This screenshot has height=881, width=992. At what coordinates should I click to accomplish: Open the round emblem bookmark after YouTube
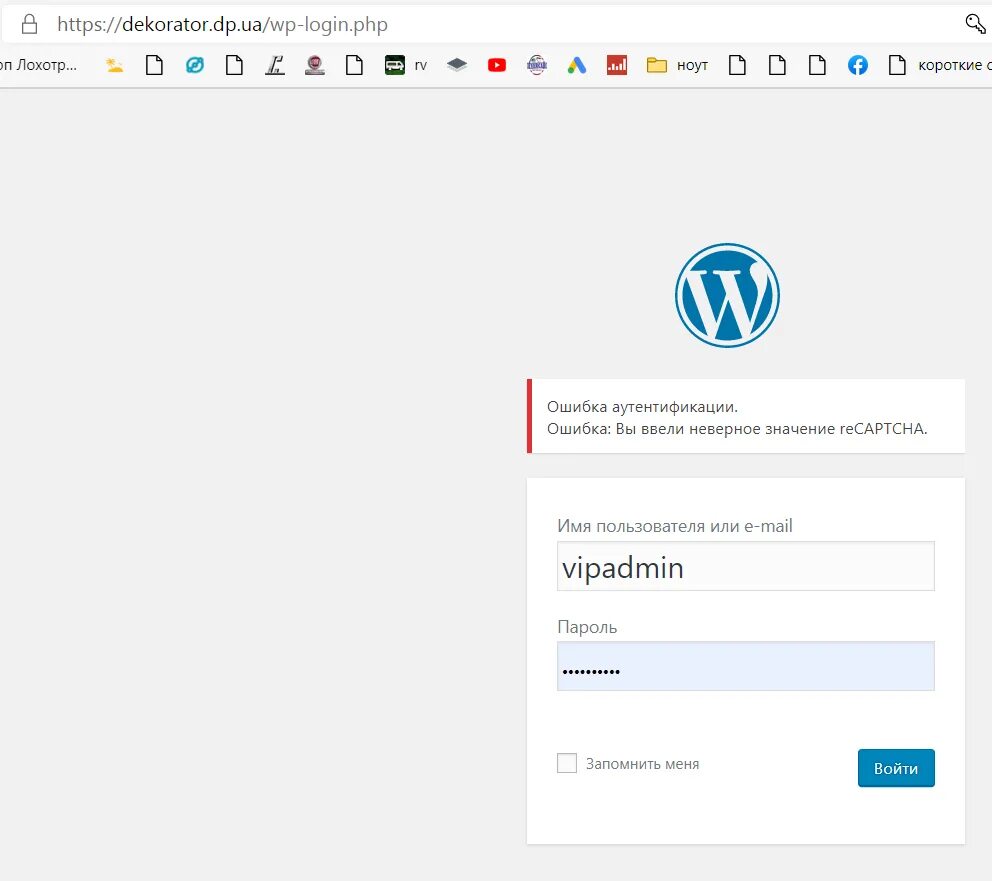coord(536,65)
